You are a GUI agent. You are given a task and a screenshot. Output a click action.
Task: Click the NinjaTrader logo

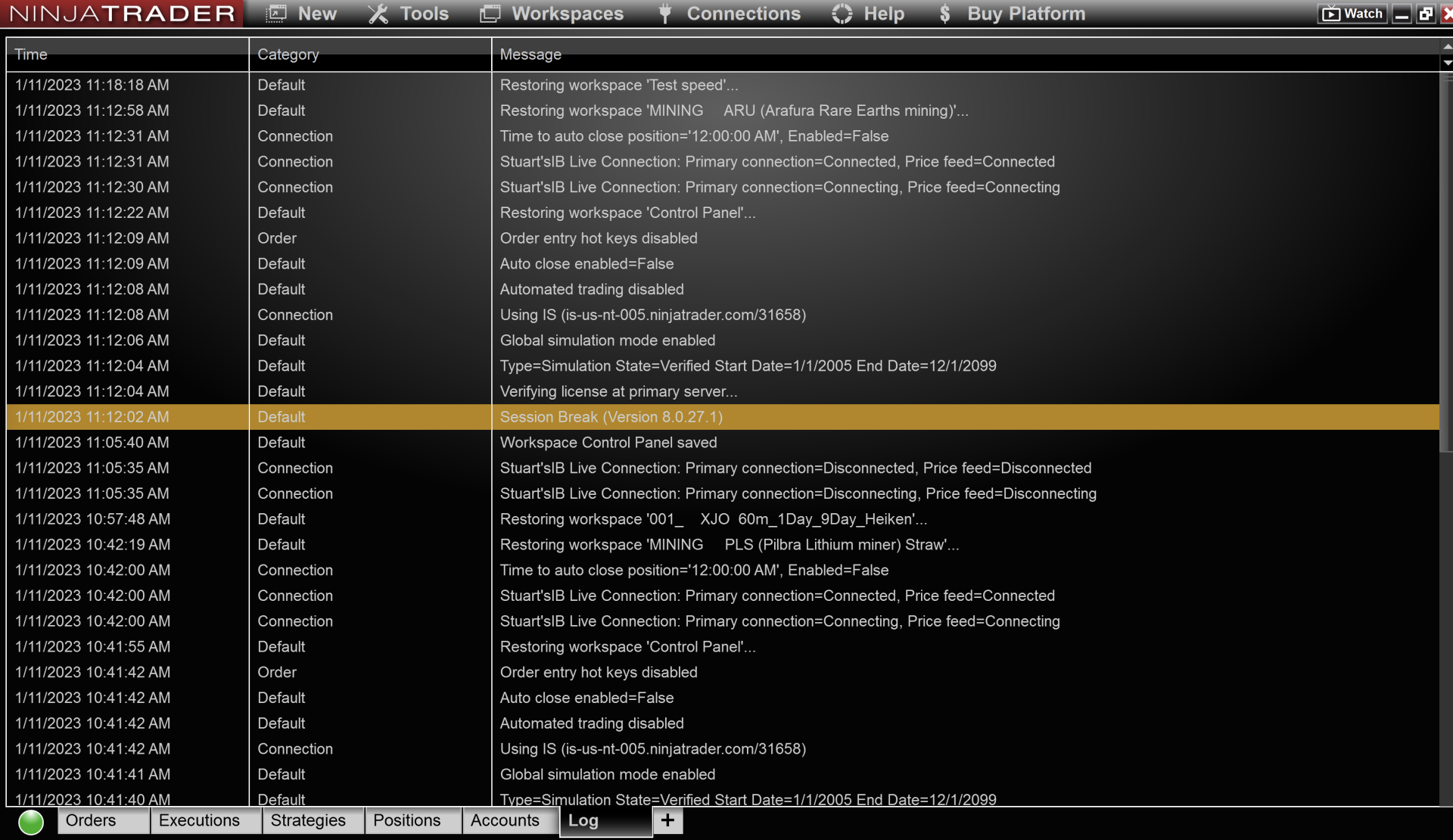pyautogui.click(x=121, y=13)
